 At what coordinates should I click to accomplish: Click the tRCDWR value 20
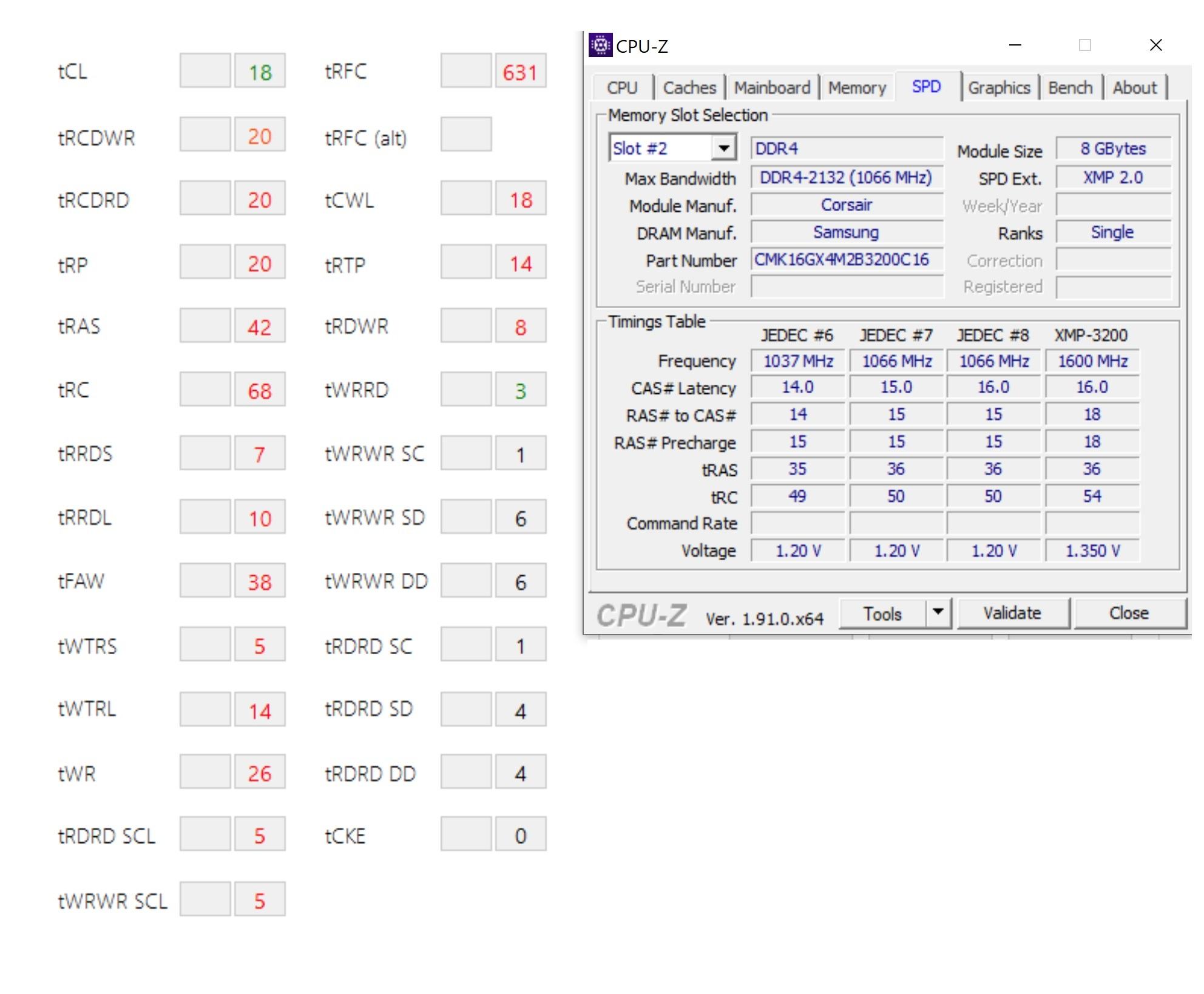[x=260, y=135]
